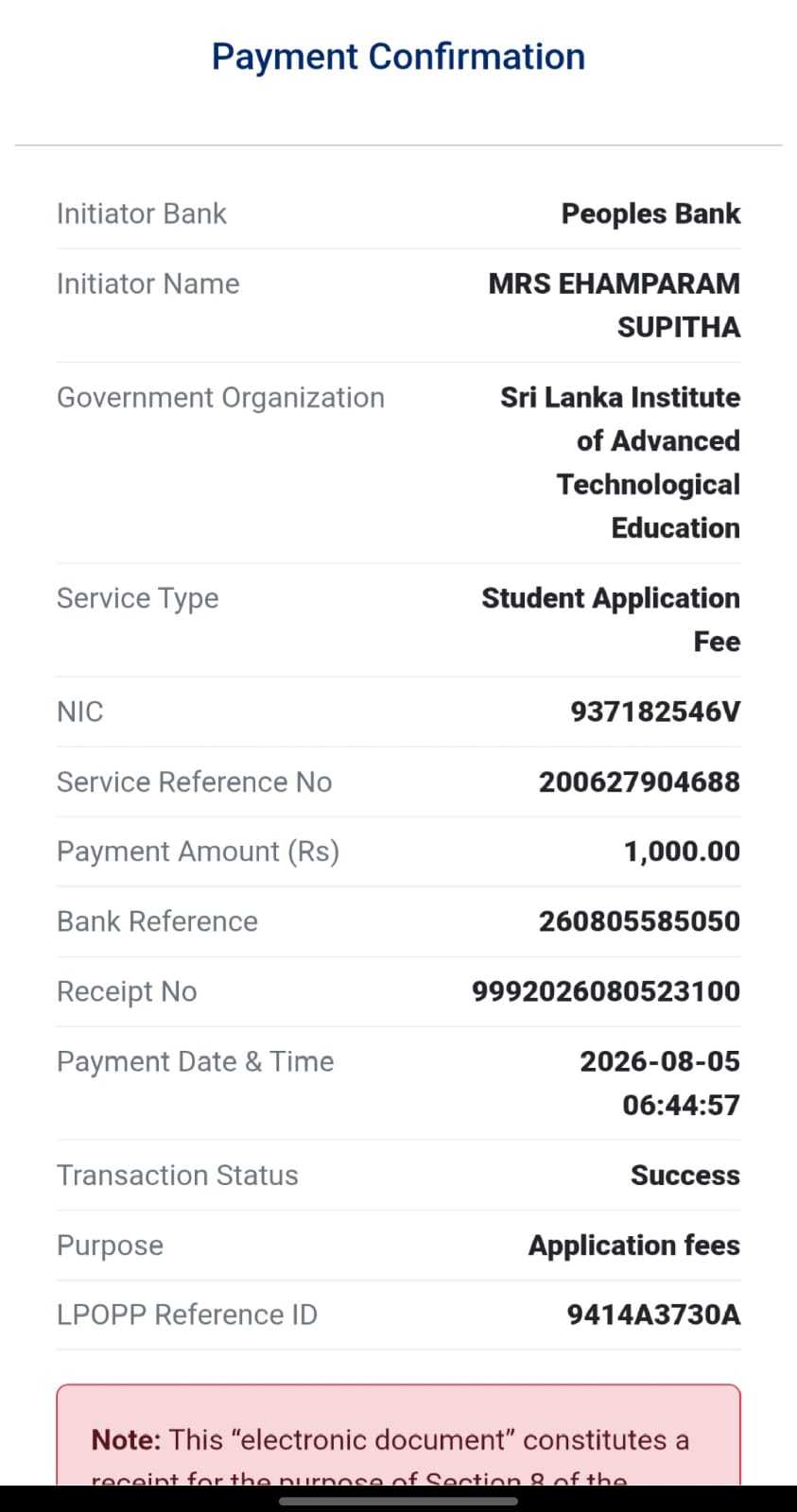
Task: Select Receipt No 9992026080523100
Action: coord(606,991)
